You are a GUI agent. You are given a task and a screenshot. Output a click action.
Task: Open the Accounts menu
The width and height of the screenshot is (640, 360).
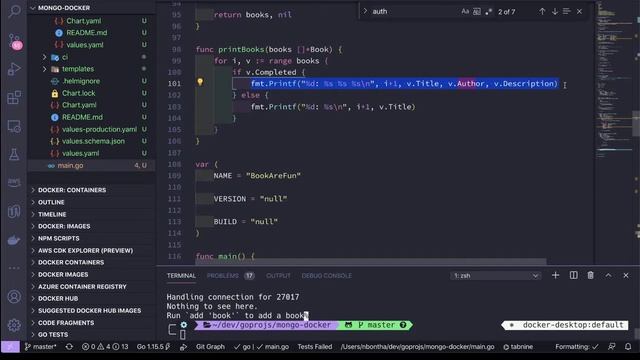(14, 296)
